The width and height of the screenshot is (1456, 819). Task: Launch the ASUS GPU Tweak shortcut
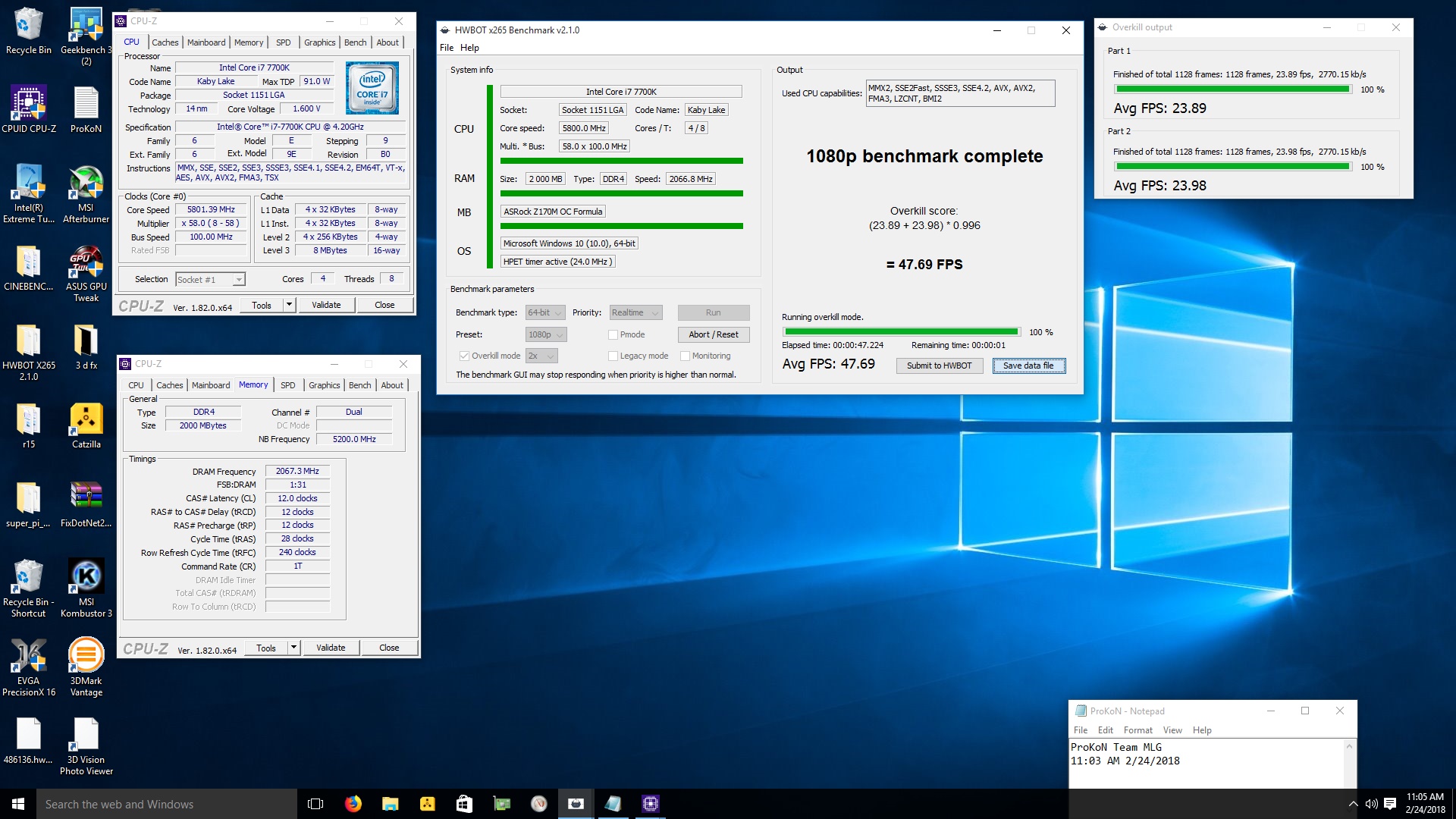pyautogui.click(x=86, y=273)
